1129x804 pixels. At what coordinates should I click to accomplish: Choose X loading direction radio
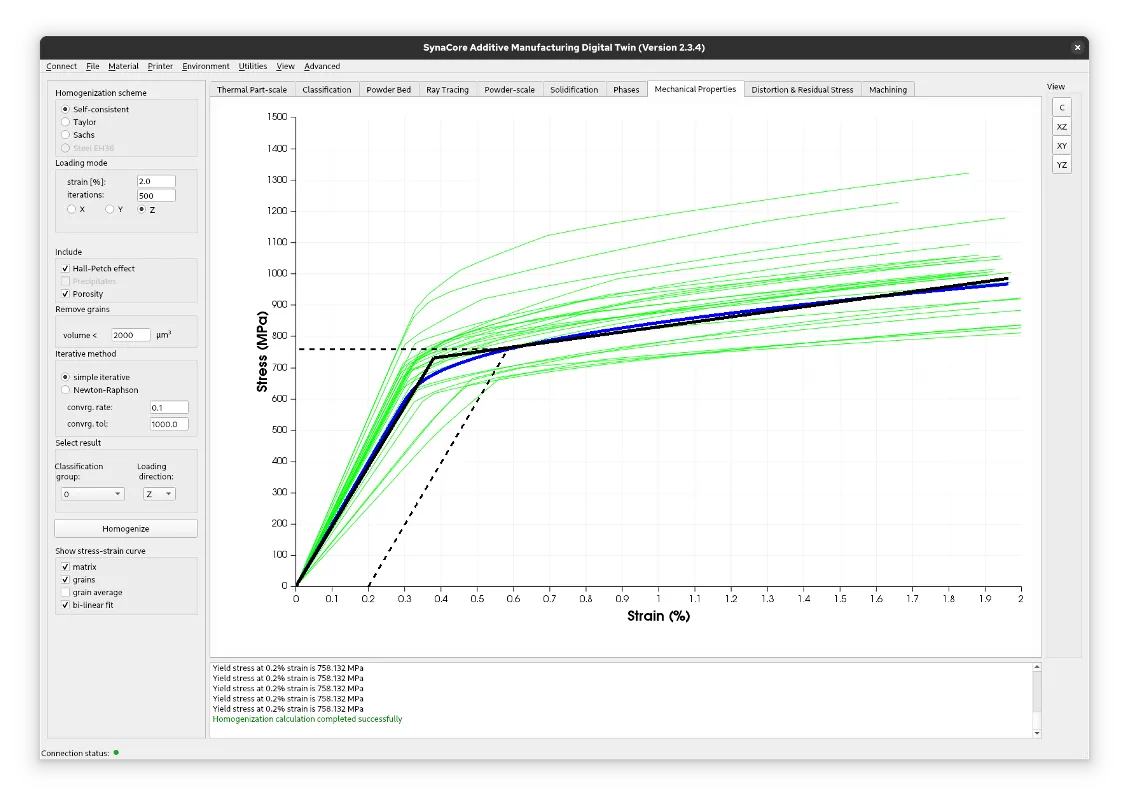(x=71, y=209)
